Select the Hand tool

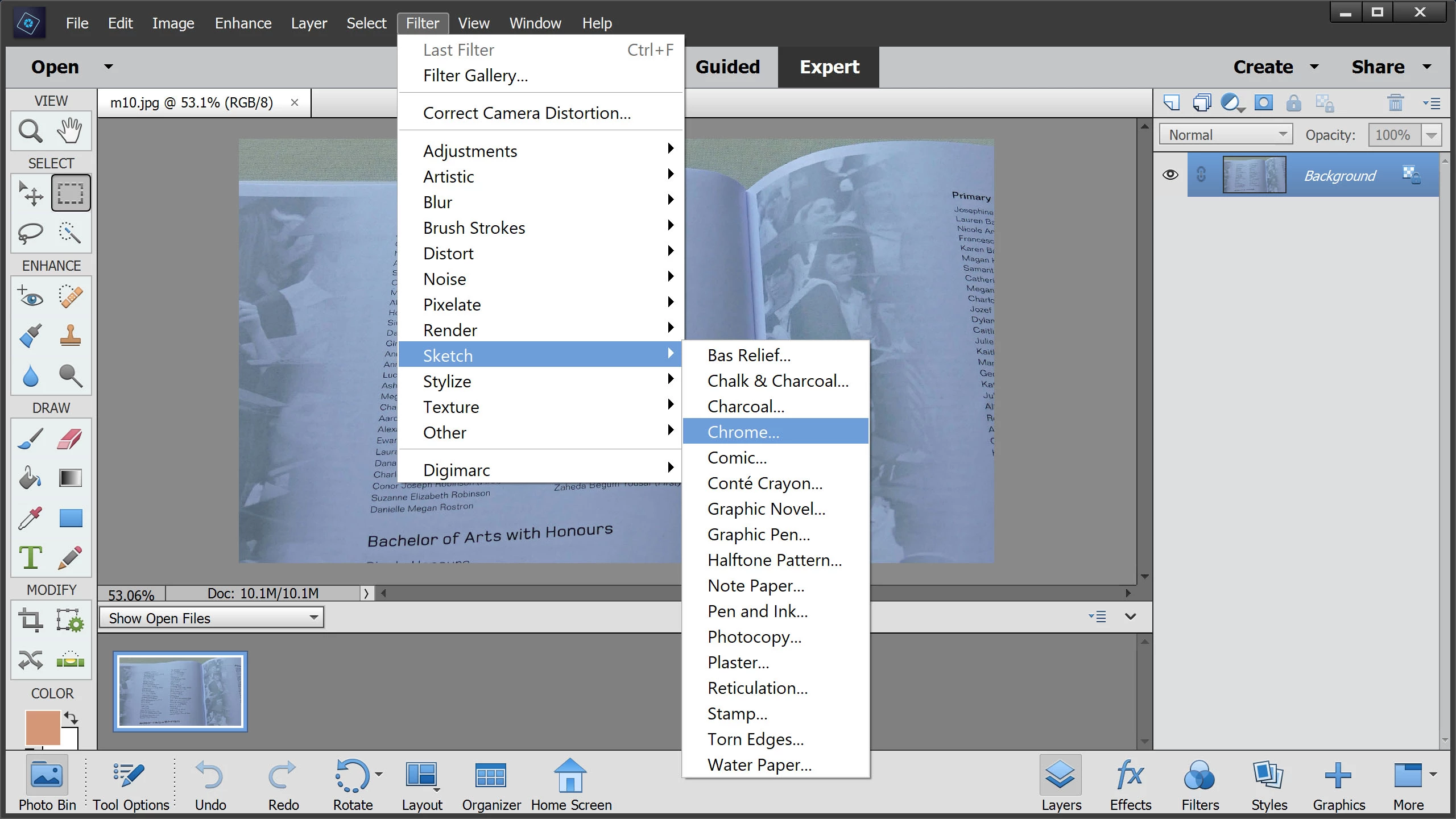[70, 131]
